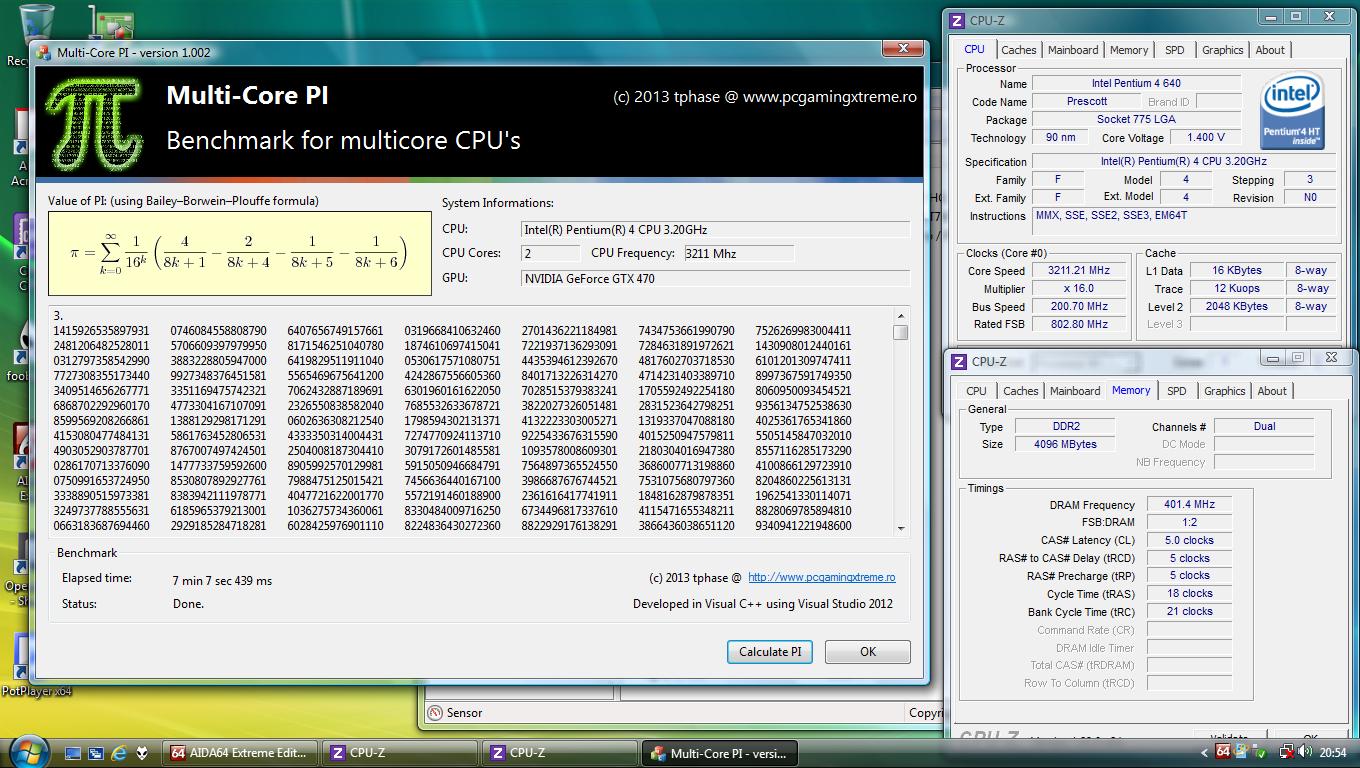The width and height of the screenshot is (1360, 768).
Task: Click the Multiplier value x 16.0
Action: (x=1079, y=289)
